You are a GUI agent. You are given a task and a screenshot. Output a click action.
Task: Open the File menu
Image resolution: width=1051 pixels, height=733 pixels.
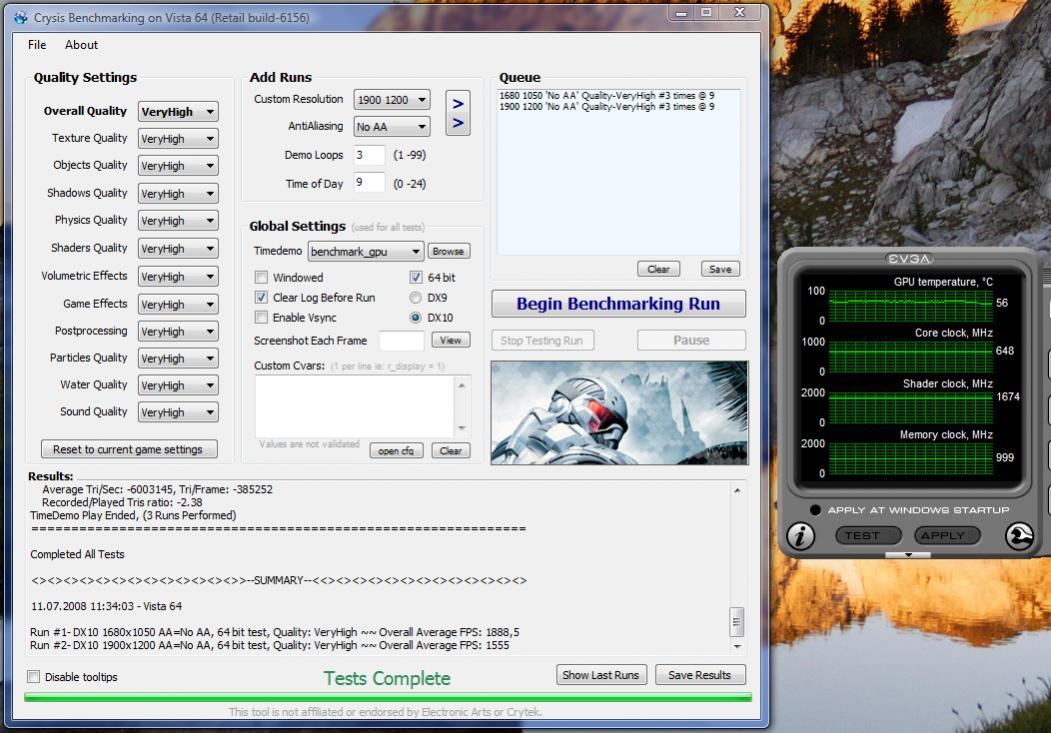[37, 45]
